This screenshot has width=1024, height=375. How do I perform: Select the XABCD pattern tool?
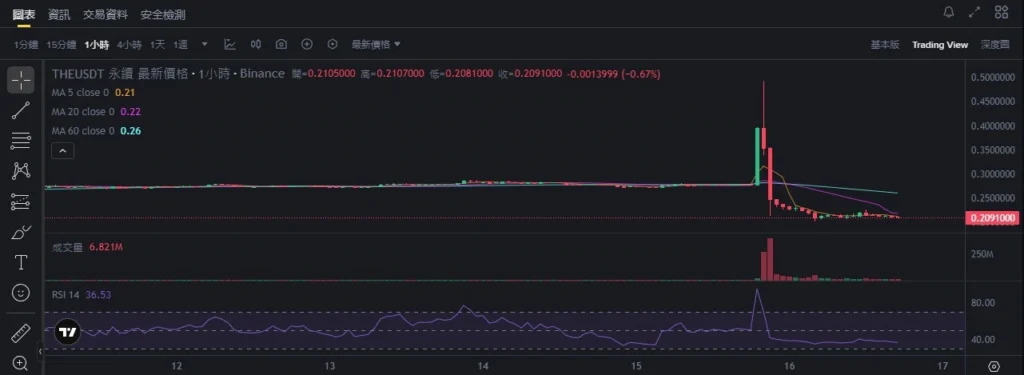[21, 171]
